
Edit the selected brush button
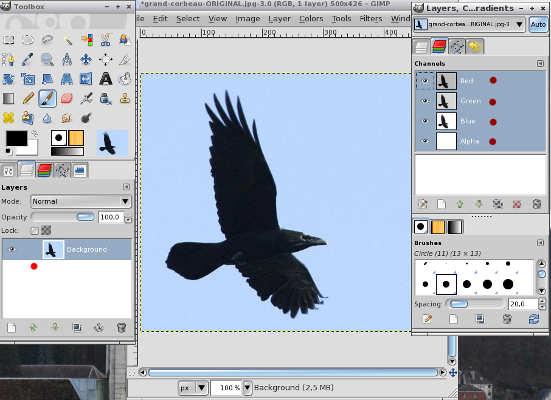[x=427, y=319]
